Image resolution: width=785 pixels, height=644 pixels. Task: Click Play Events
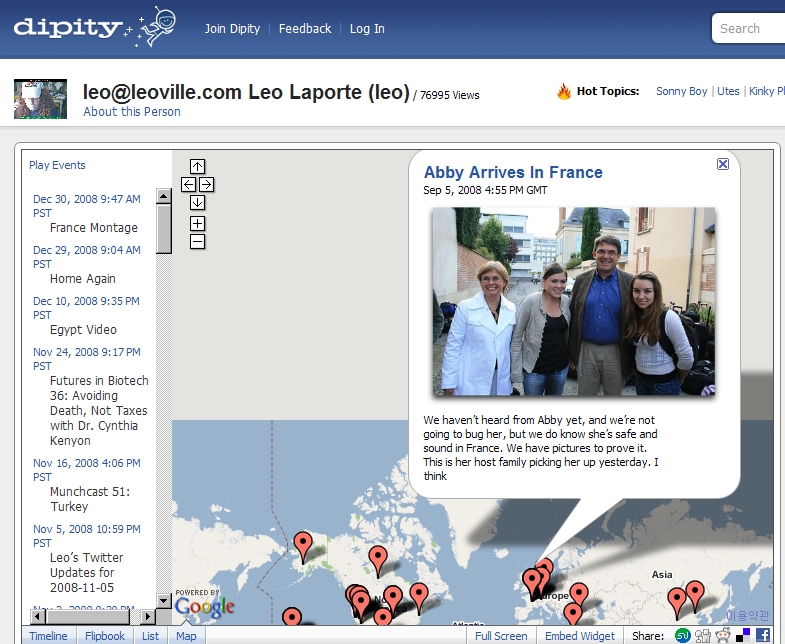[57, 165]
